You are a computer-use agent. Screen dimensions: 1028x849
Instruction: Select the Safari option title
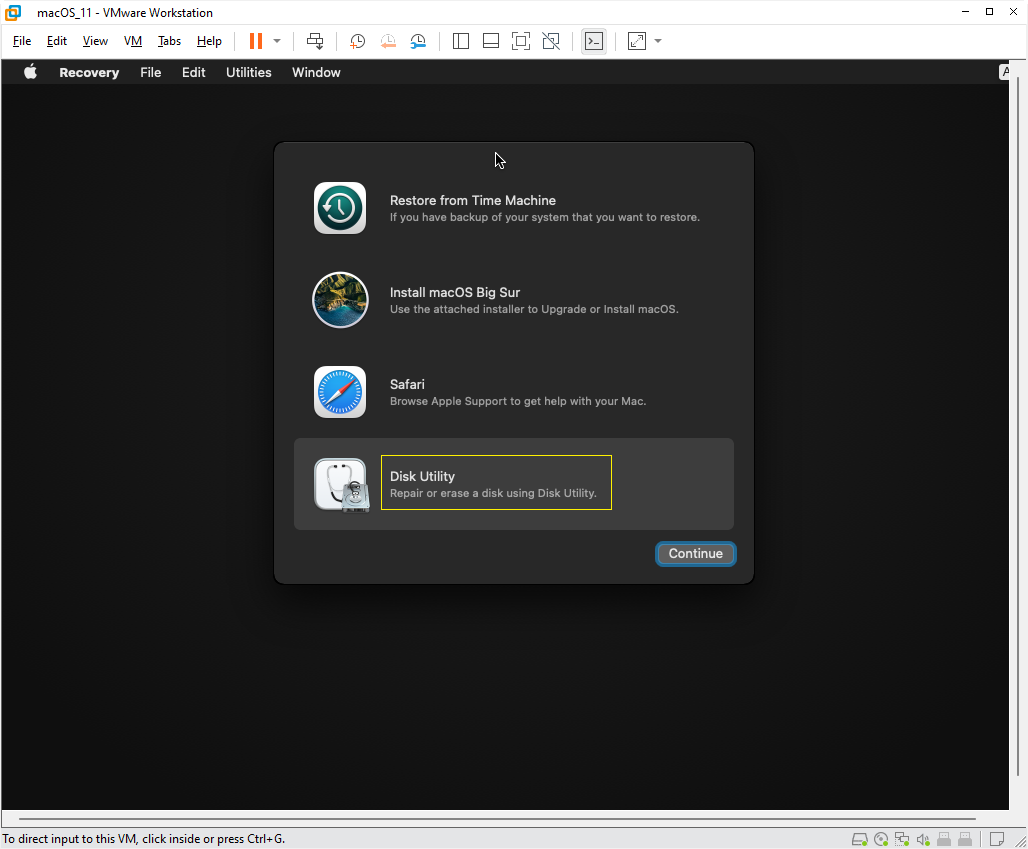407,384
